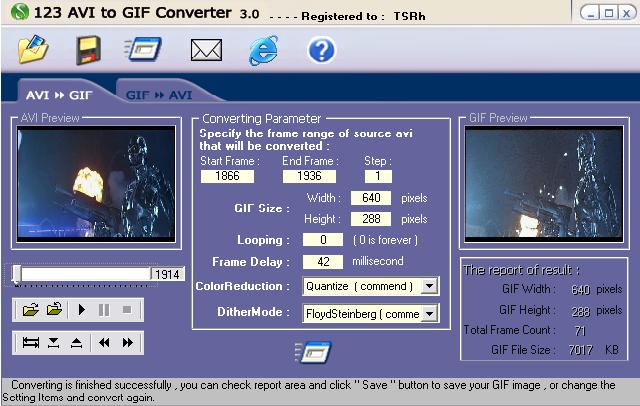This screenshot has width=640, height=406.
Task: Click the "DitherMode :" label
Action: [x=253, y=312]
